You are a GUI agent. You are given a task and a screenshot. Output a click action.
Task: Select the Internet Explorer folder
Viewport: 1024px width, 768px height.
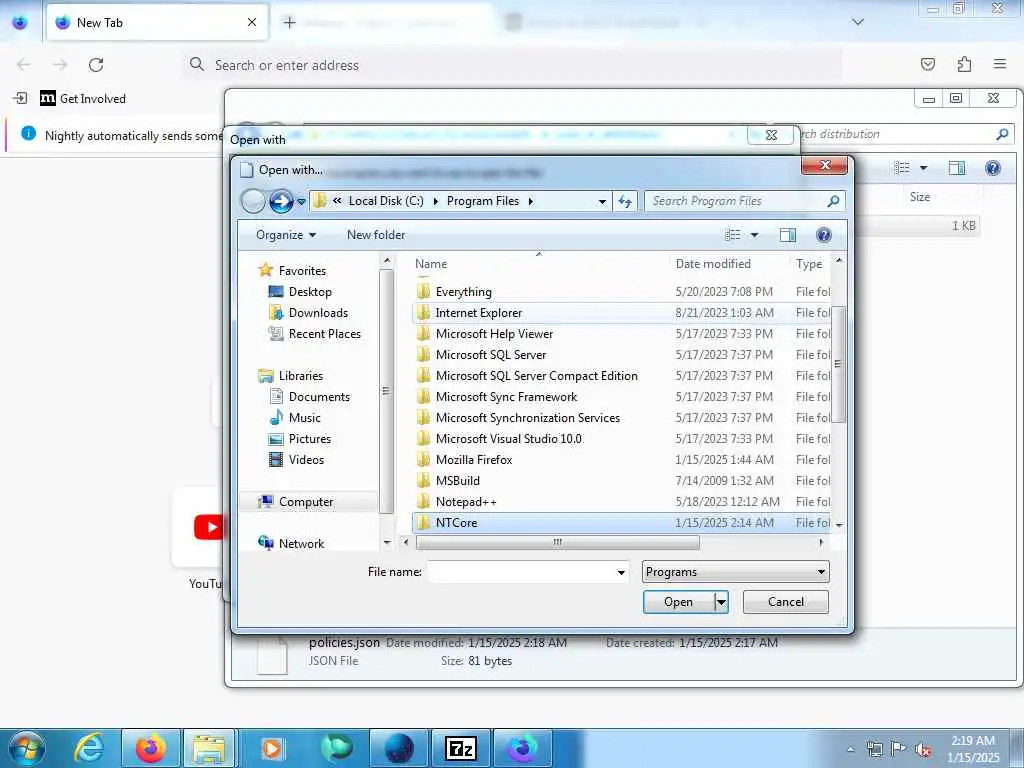click(478, 313)
